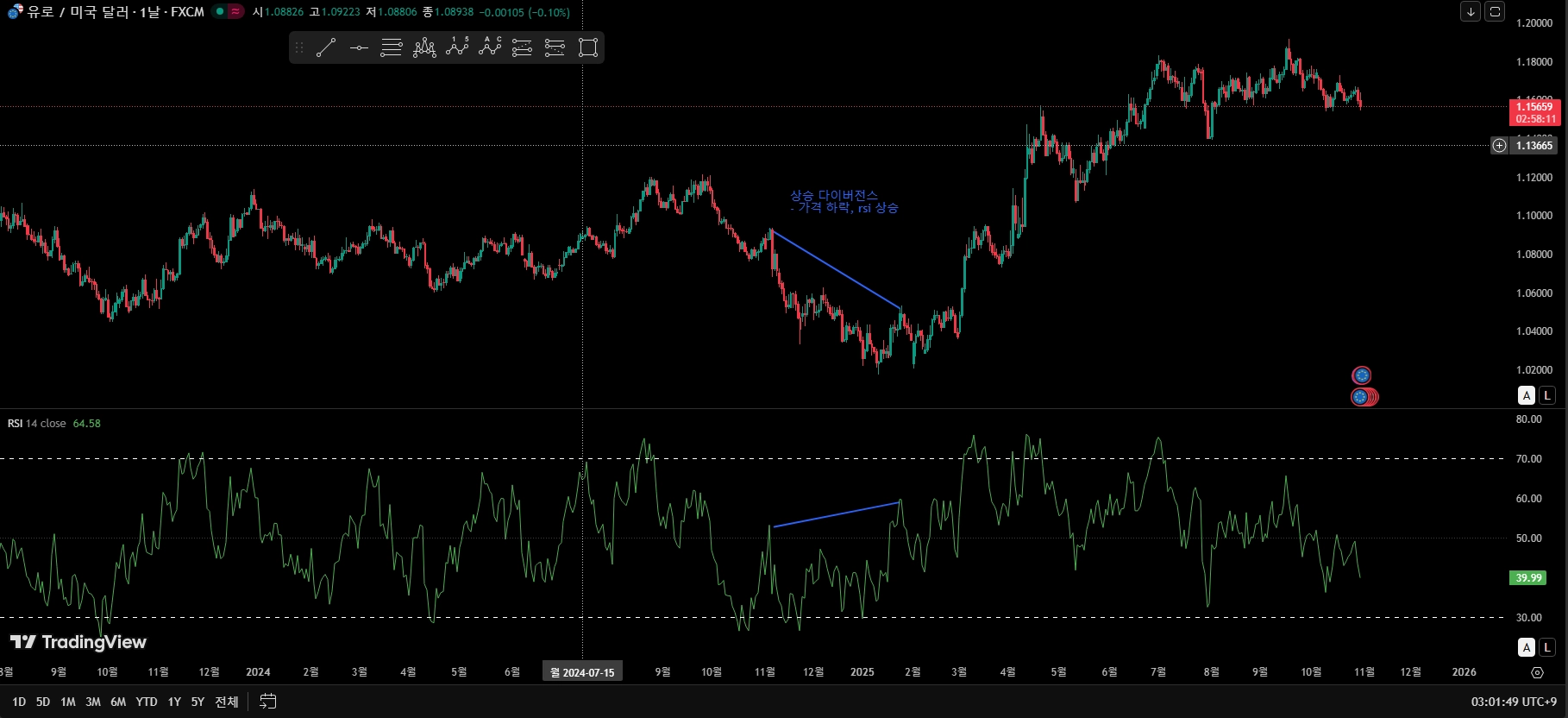Toggle auto scale A on RSI pane

tap(1527, 647)
